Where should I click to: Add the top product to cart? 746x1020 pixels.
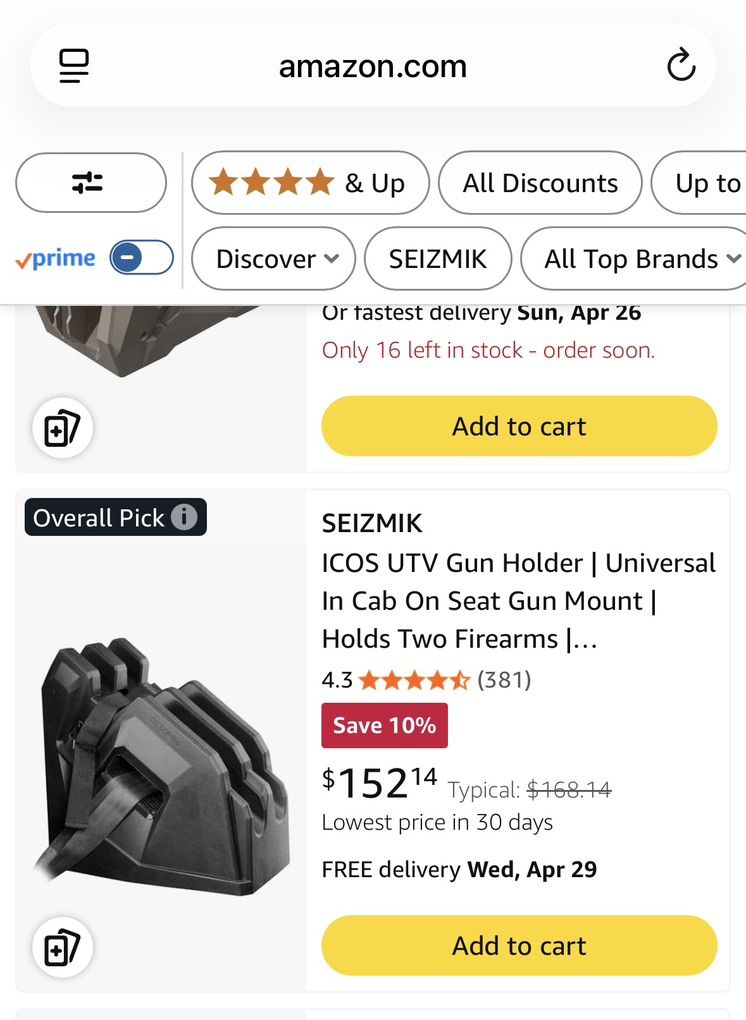pyautogui.click(x=519, y=426)
